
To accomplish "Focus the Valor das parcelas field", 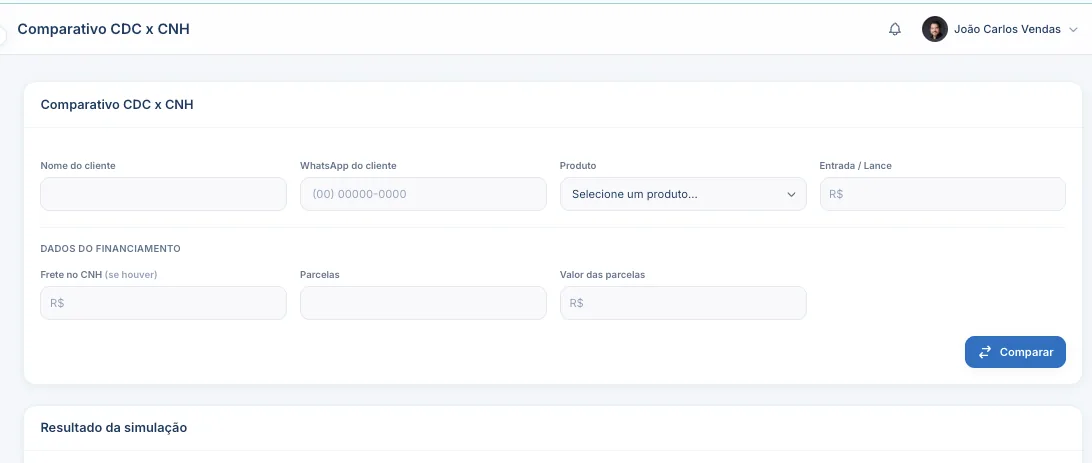I will pyautogui.click(x=683, y=303).
